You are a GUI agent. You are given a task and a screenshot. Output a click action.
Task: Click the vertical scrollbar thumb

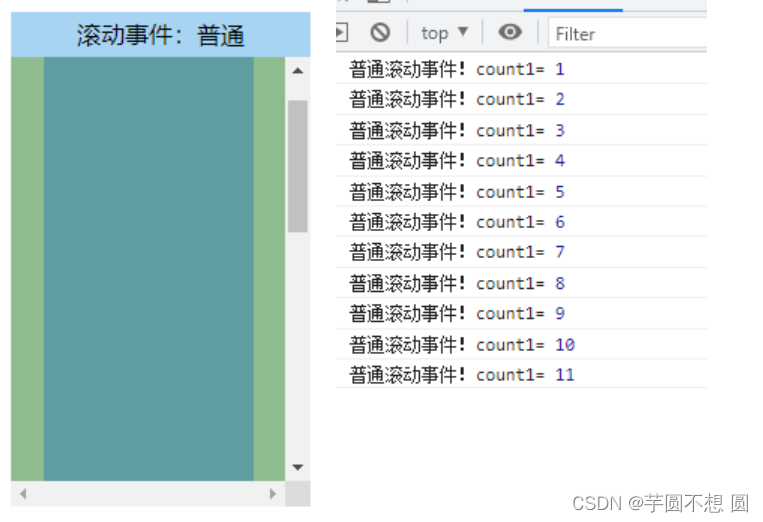(298, 166)
